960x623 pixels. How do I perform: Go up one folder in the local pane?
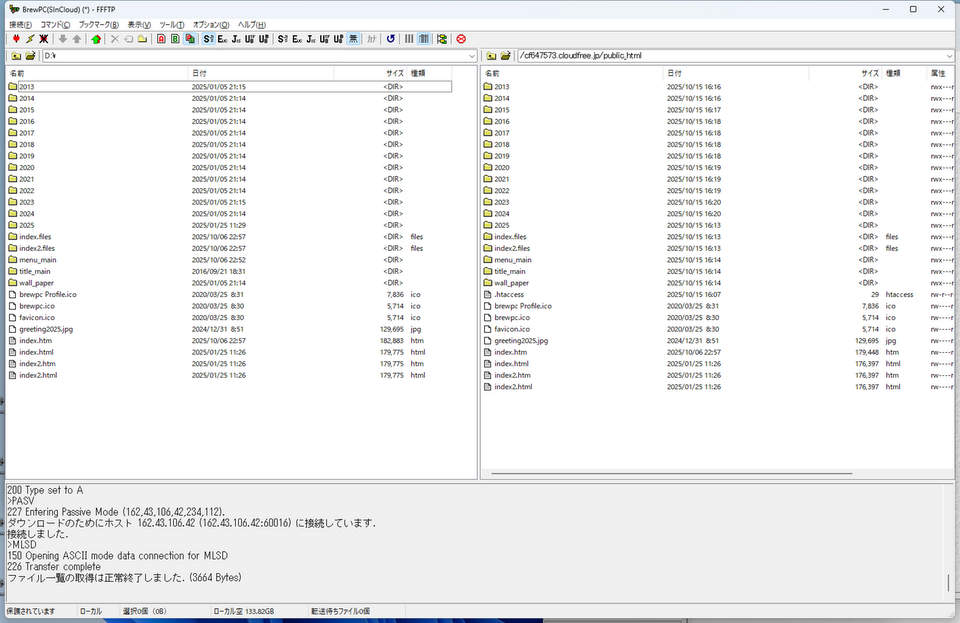point(16,56)
